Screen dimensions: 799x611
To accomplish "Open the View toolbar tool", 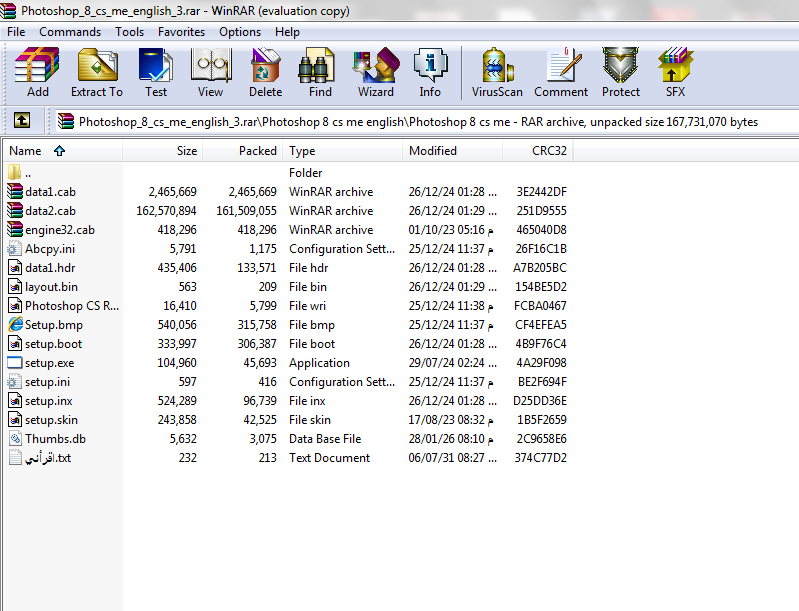I will click(x=210, y=72).
